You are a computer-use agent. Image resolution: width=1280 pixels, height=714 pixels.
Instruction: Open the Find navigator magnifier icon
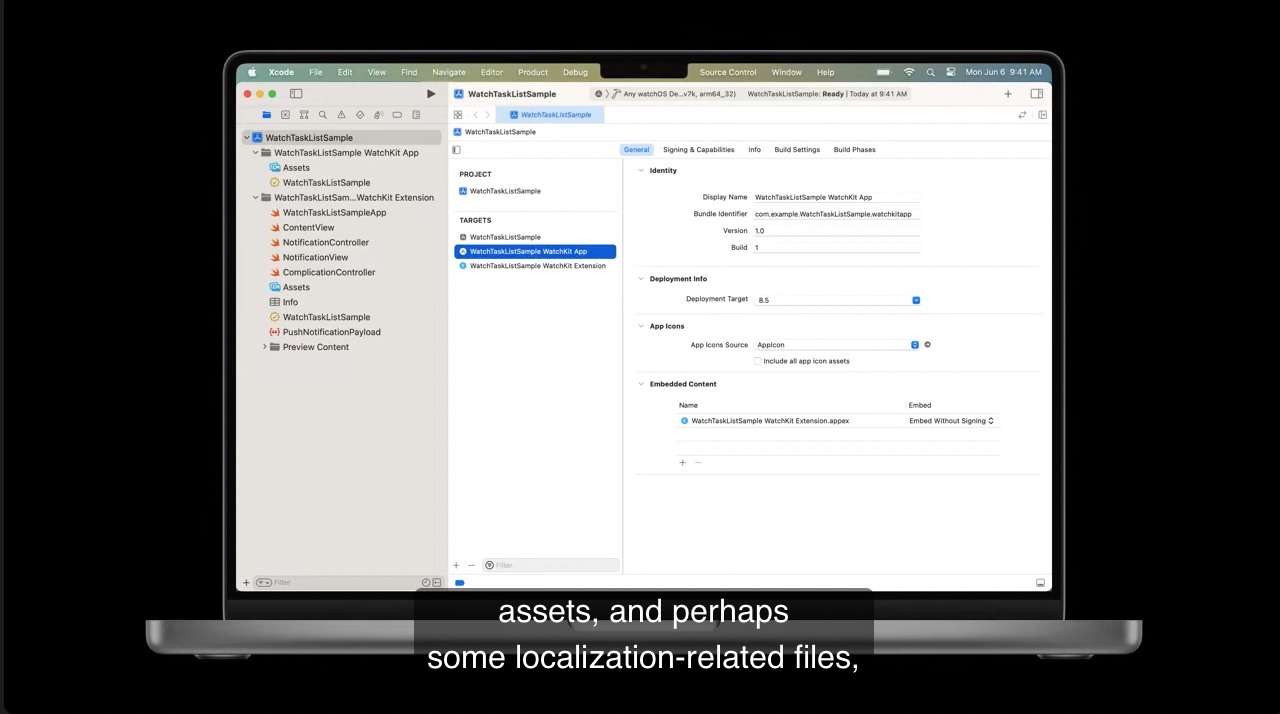coord(322,115)
